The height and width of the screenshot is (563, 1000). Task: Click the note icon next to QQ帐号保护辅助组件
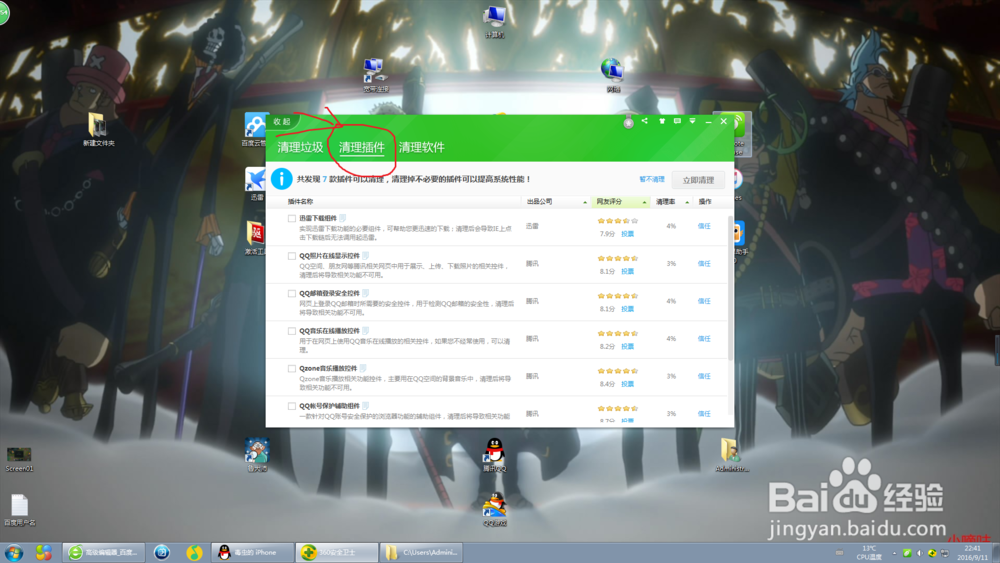[x=365, y=406]
